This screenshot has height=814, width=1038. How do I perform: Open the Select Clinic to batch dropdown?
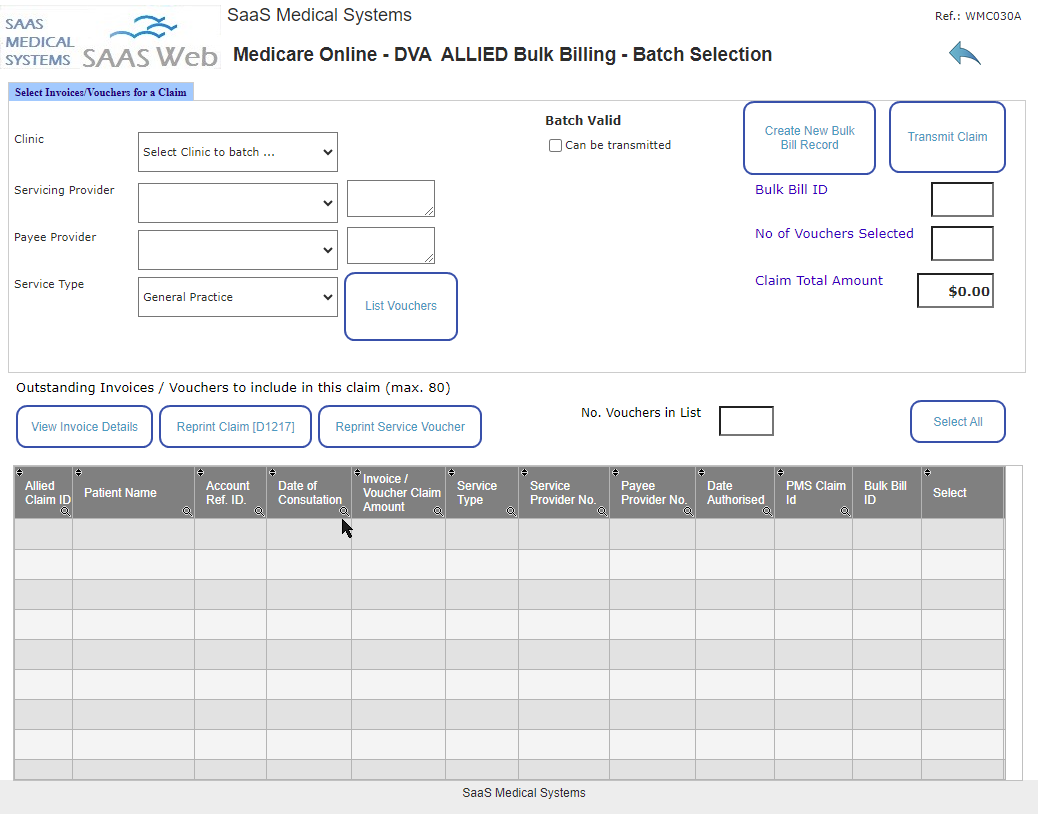[x=238, y=152]
